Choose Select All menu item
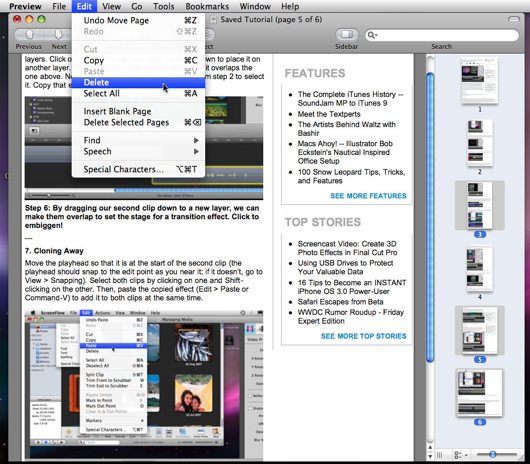530x464 pixels. (138, 93)
